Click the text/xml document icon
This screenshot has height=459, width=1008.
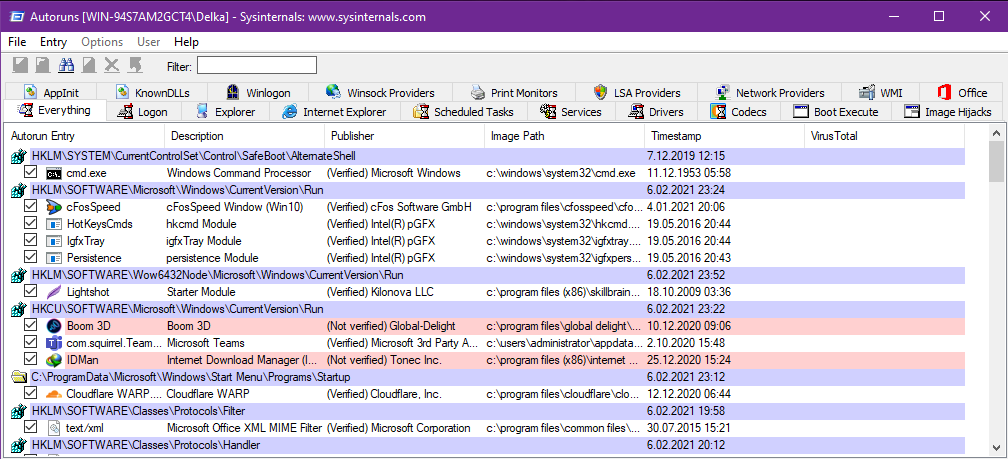tap(53, 428)
